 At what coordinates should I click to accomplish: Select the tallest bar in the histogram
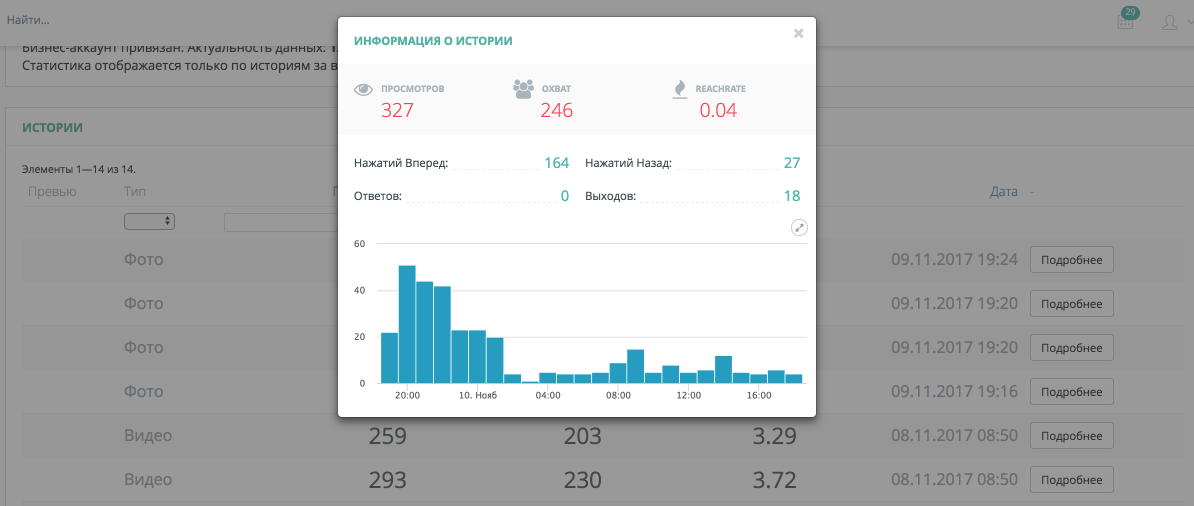[x=407, y=324]
